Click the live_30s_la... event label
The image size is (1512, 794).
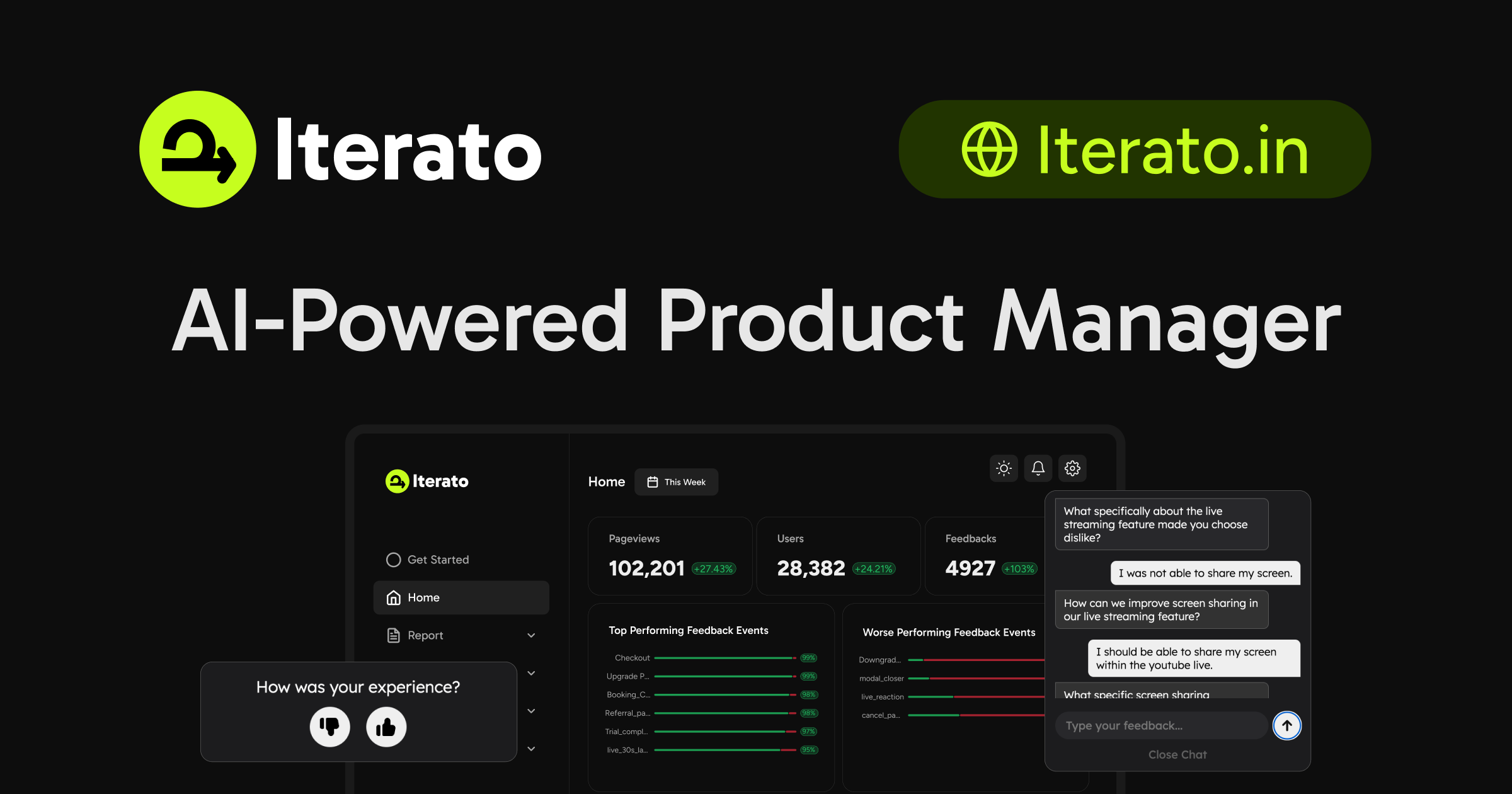tap(627, 750)
